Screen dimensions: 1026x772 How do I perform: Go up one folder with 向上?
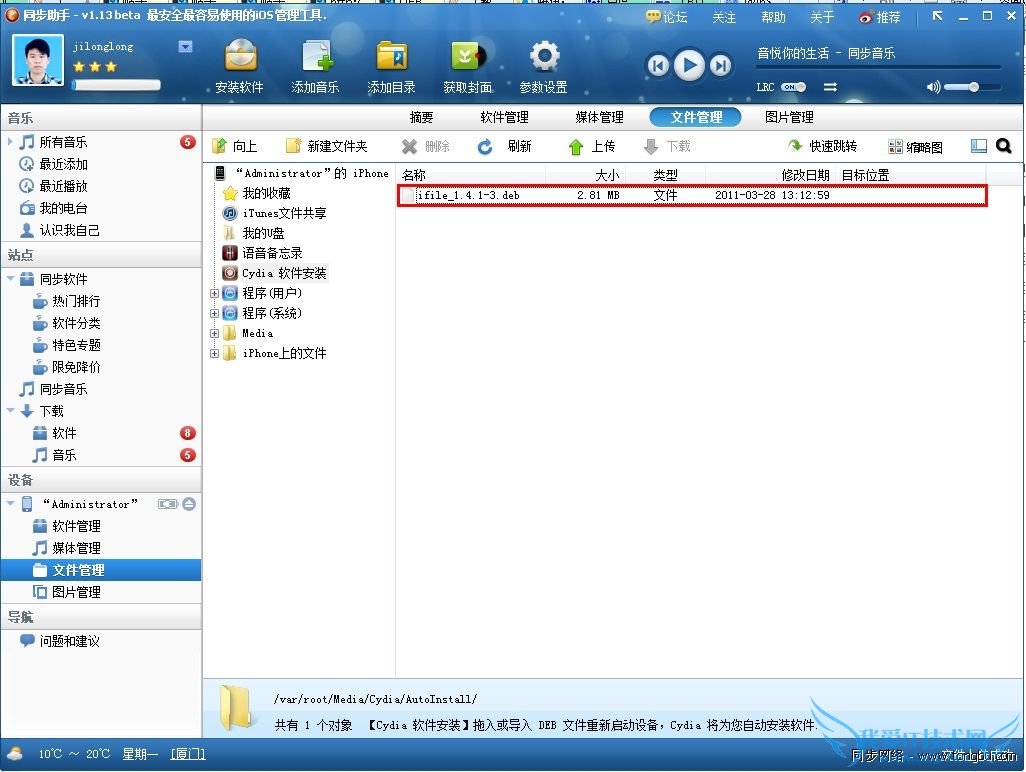coord(235,146)
